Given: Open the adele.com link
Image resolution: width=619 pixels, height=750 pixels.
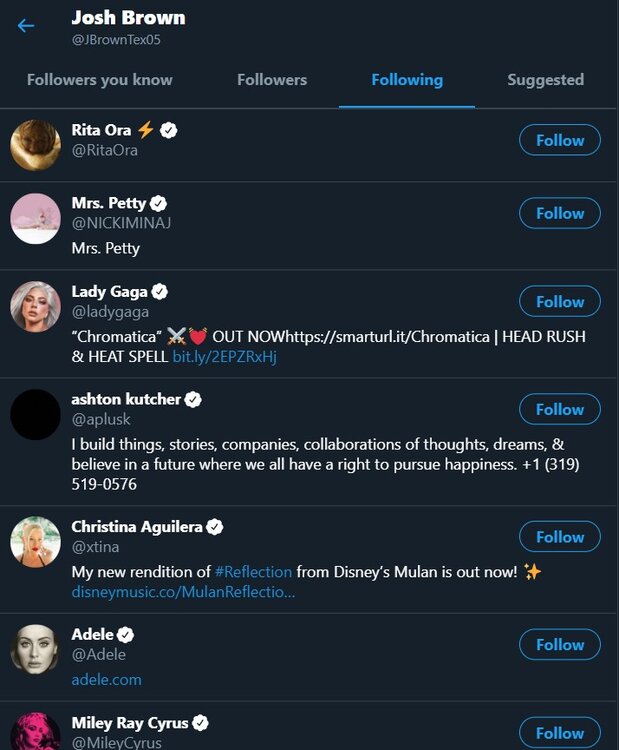Looking at the screenshot, I should point(106,679).
